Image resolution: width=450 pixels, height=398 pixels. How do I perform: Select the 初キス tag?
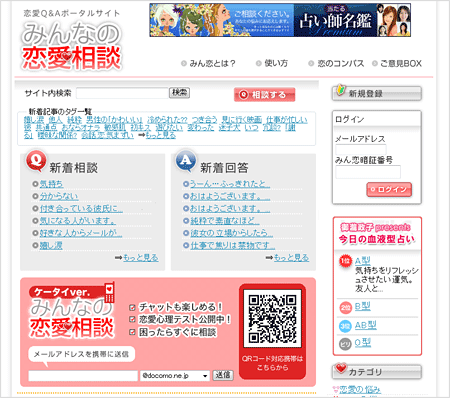141,128
